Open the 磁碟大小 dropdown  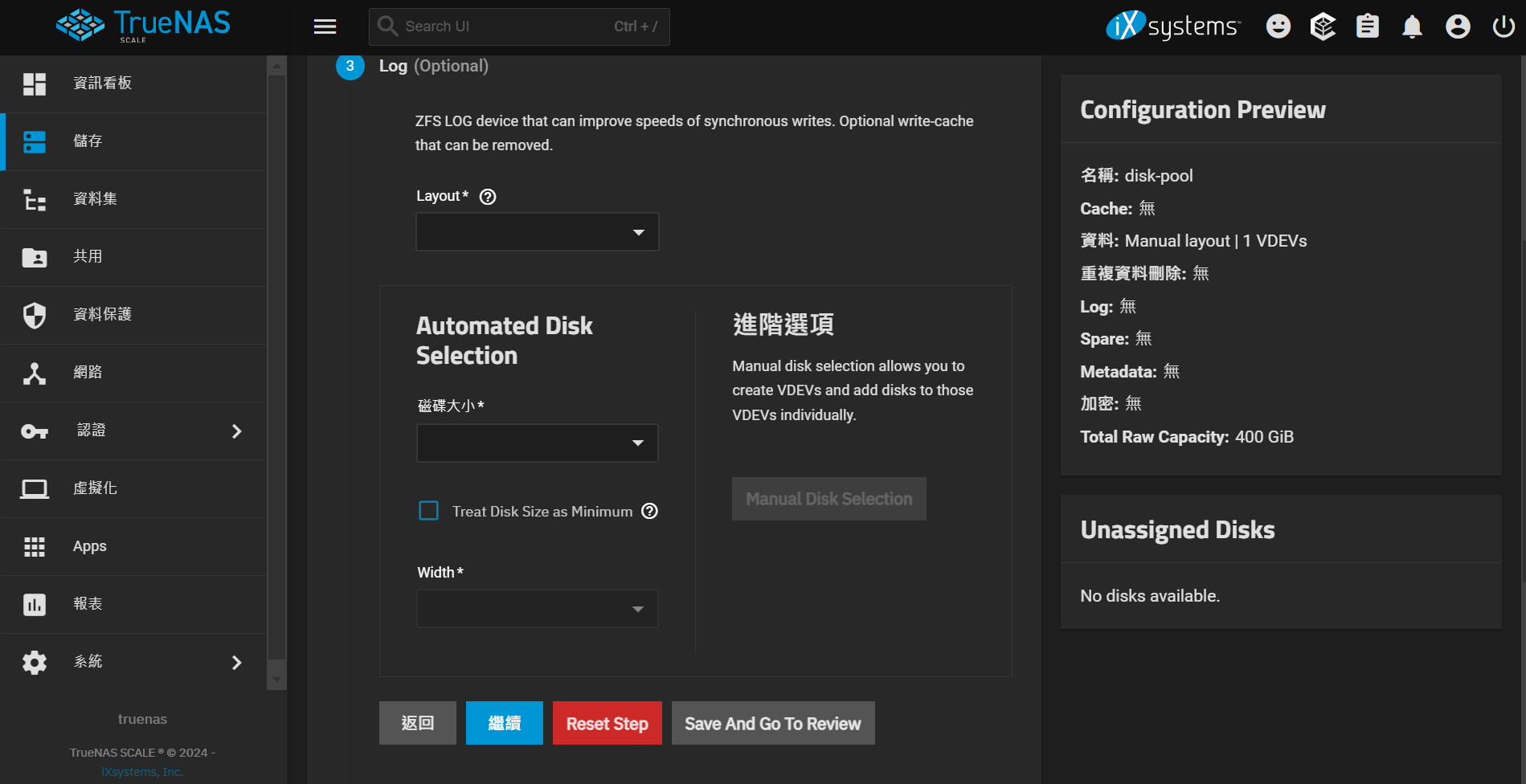(537, 443)
